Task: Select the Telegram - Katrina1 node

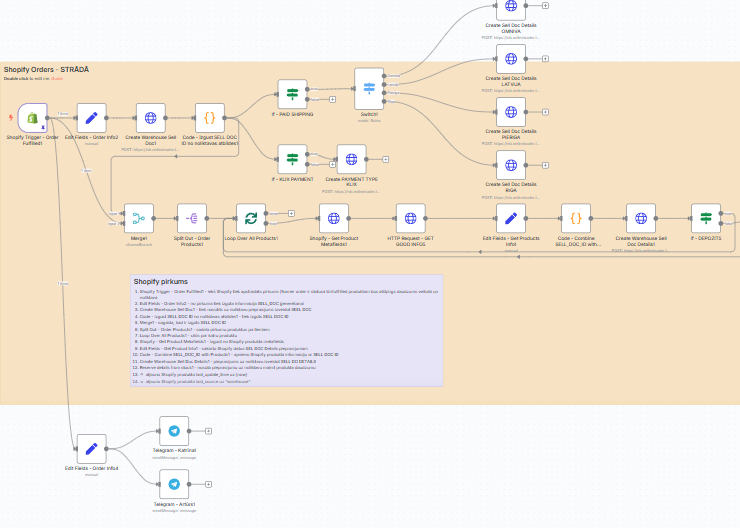Action: (174, 431)
